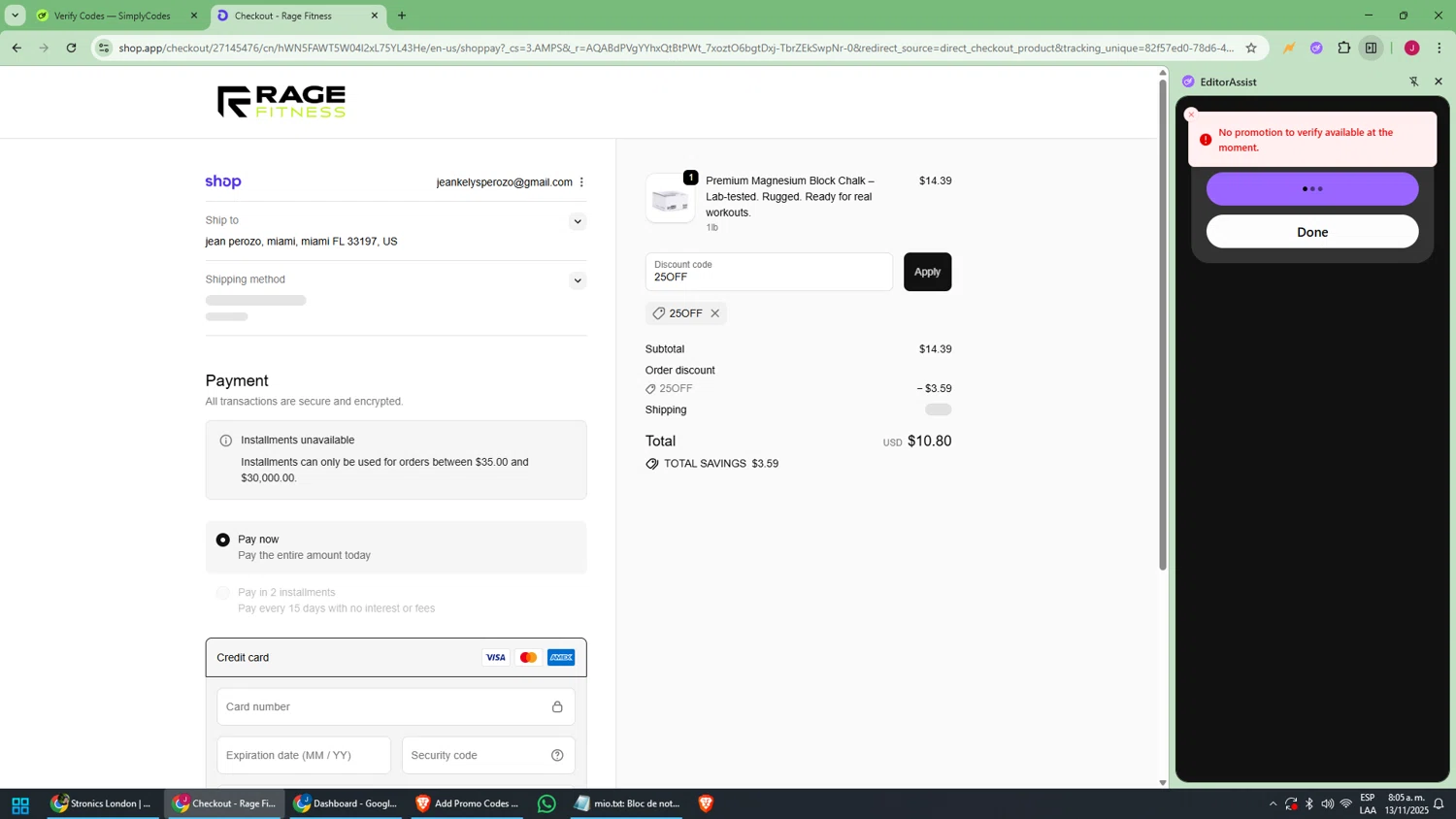Click the browser address bar URL
This screenshot has width=1456, height=819.
point(676,48)
